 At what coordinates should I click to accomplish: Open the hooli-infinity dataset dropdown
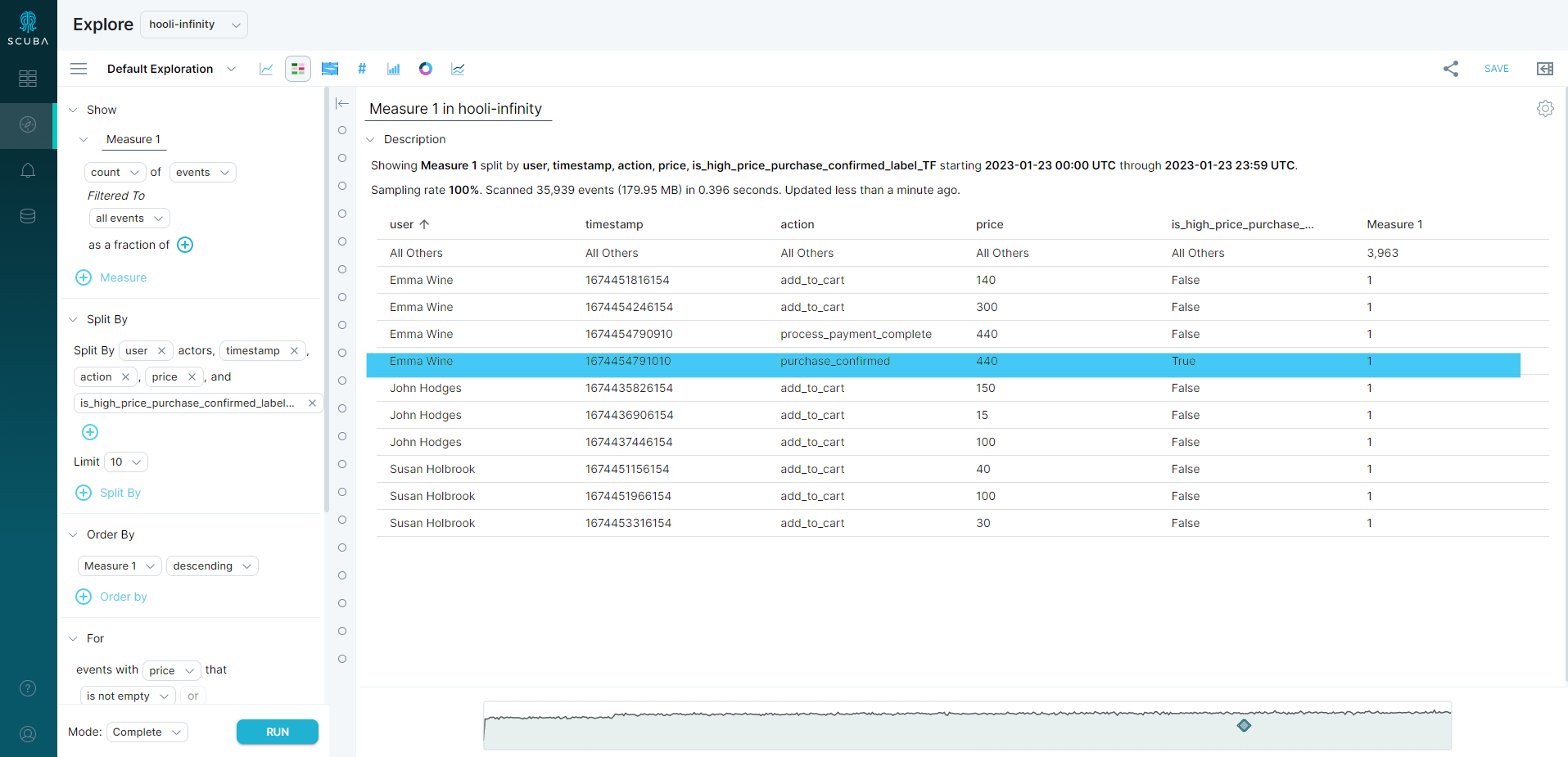point(194,25)
